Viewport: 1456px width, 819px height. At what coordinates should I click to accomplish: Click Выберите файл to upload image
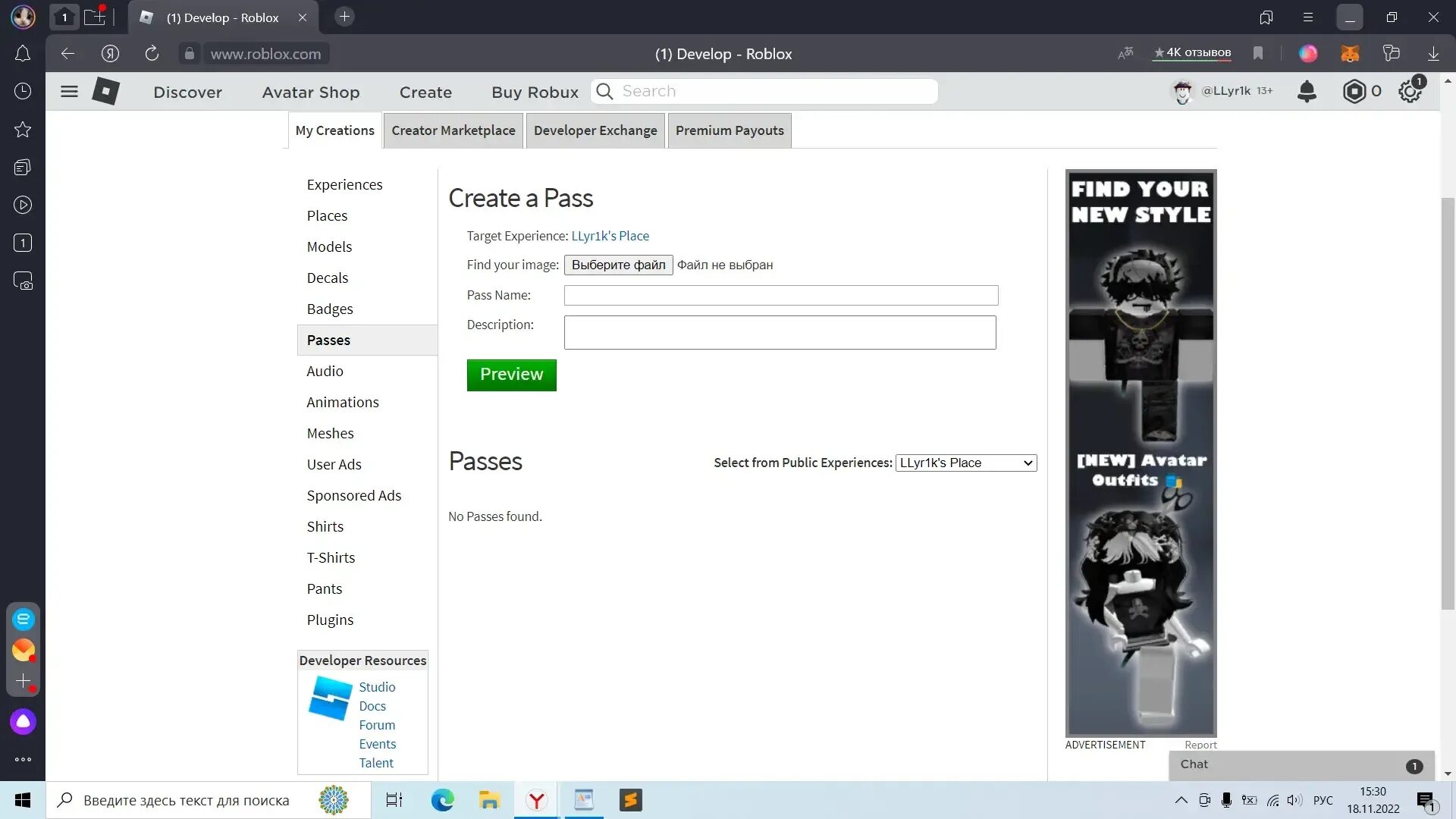618,264
